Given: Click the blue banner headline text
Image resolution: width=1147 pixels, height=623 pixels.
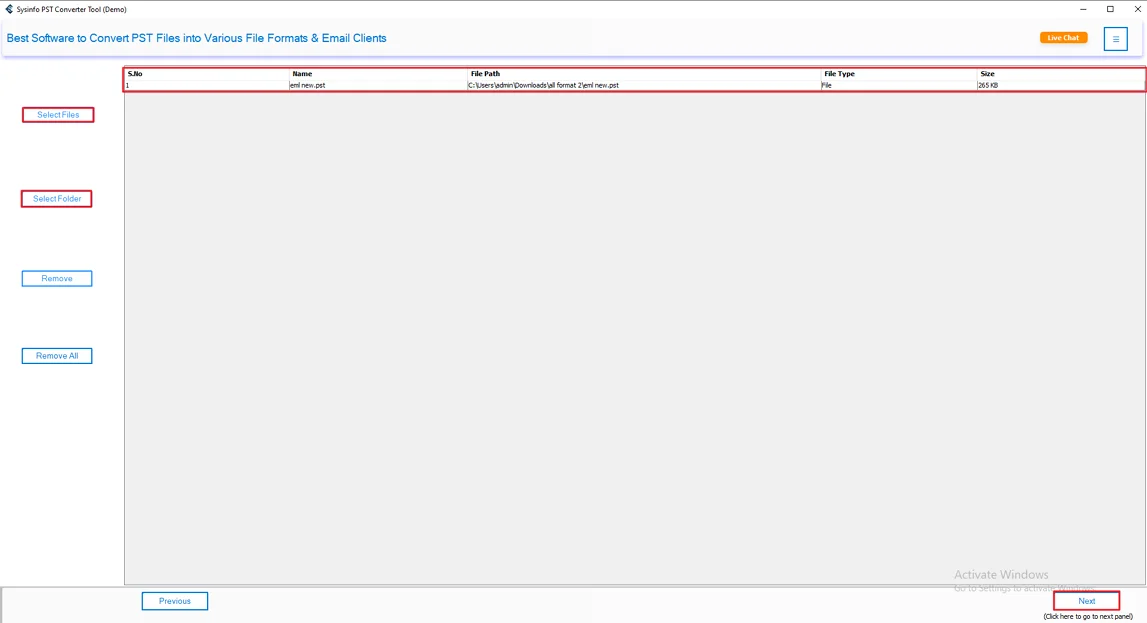Looking at the screenshot, I should (196, 37).
